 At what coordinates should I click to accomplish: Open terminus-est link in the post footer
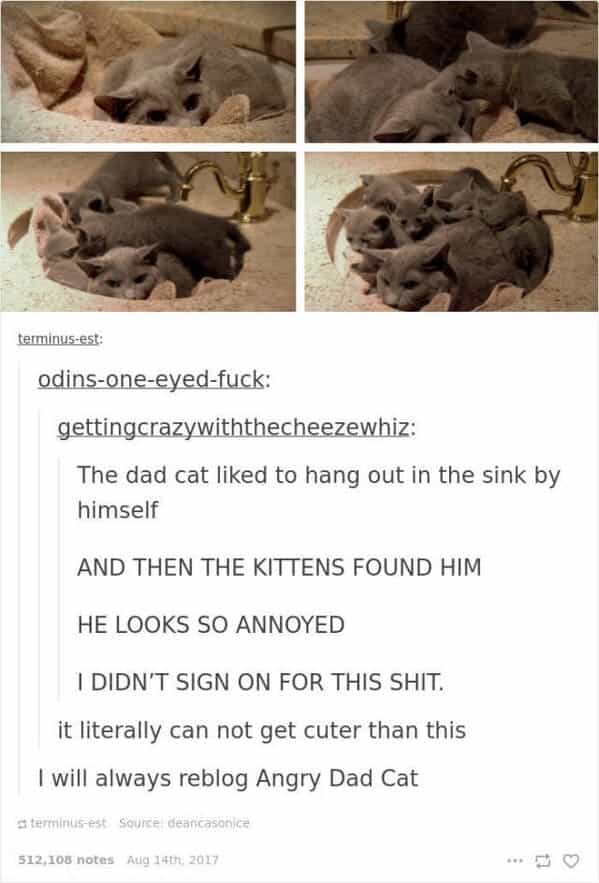tap(68, 823)
